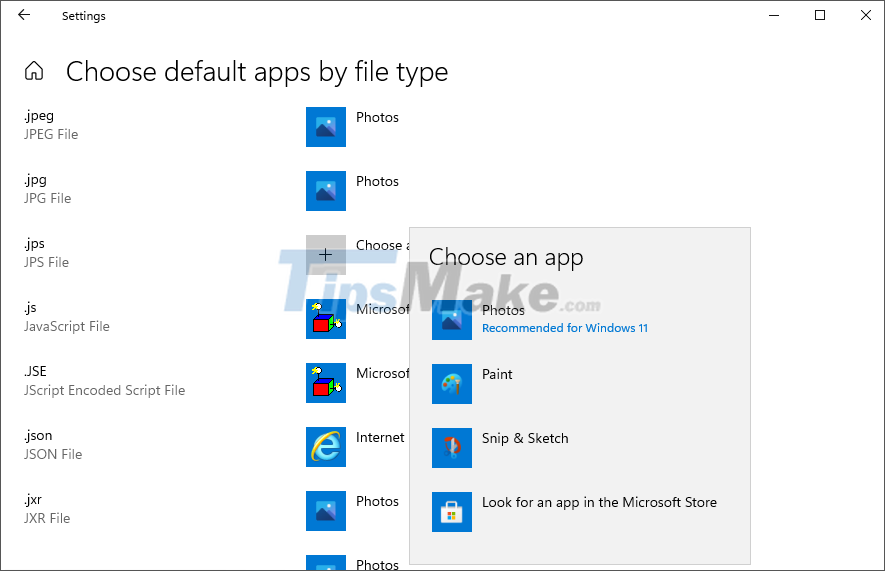
Task: Click the Microsoft label for .JSE
Action: coord(382,373)
